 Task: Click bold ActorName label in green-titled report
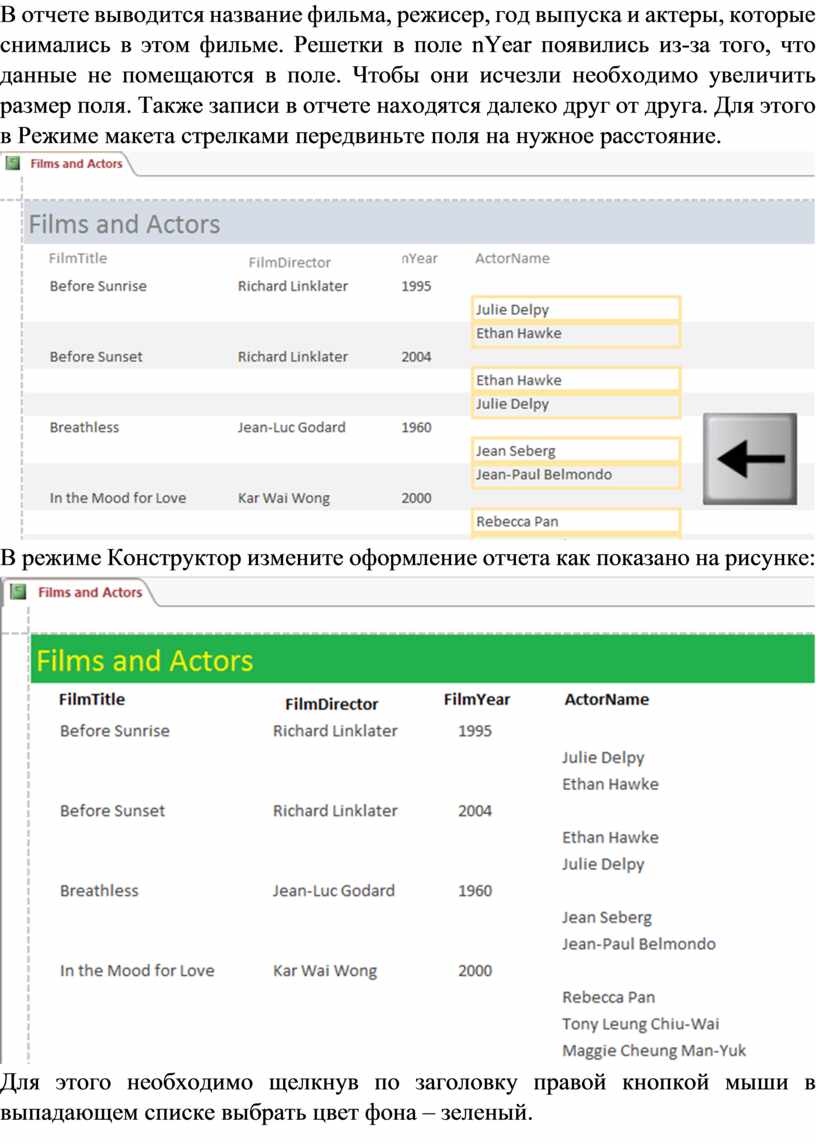(x=607, y=699)
